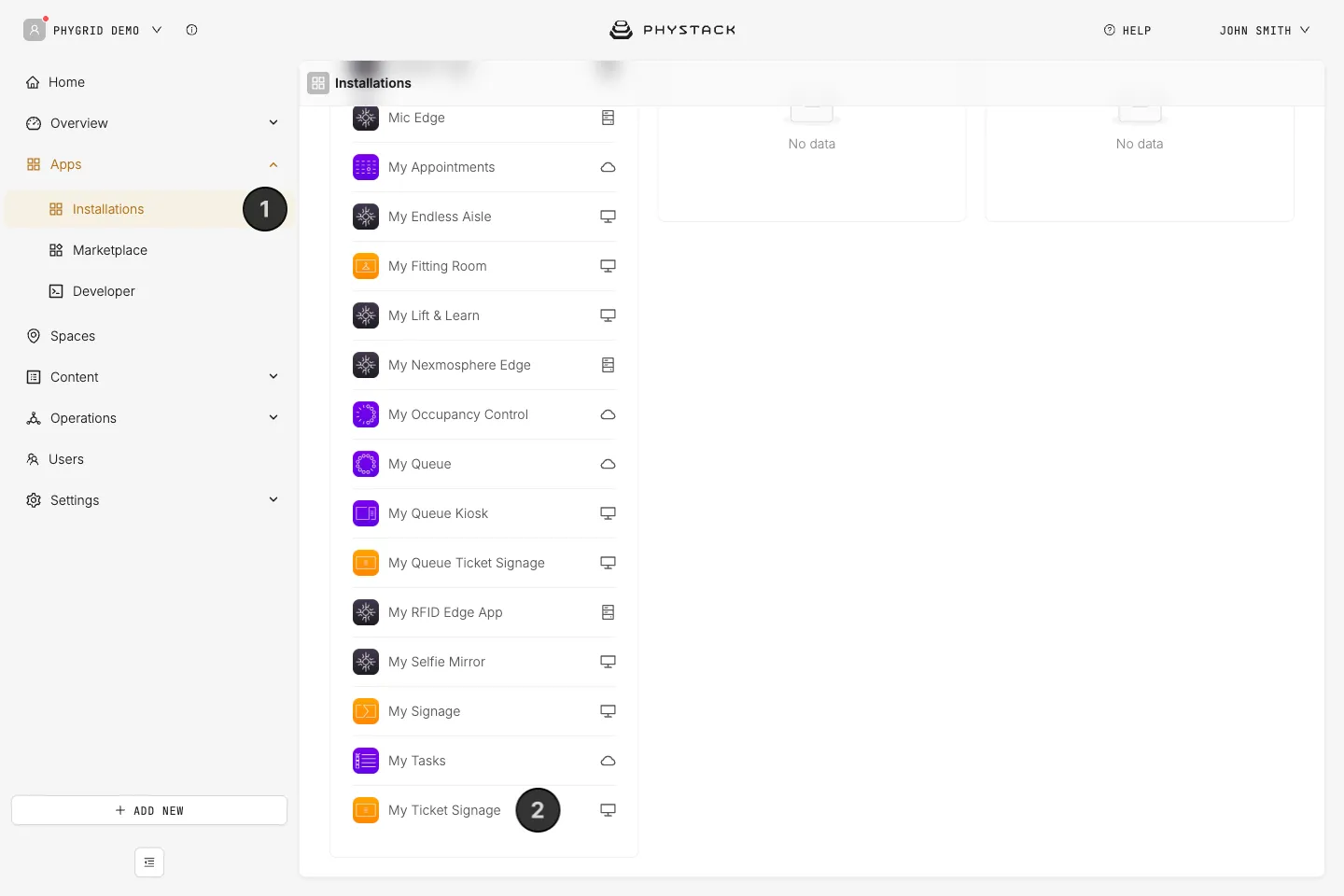This screenshot has height=896, width=1344.
Task: Go to Home in the sidebar
Action: (x=149, y=82)
